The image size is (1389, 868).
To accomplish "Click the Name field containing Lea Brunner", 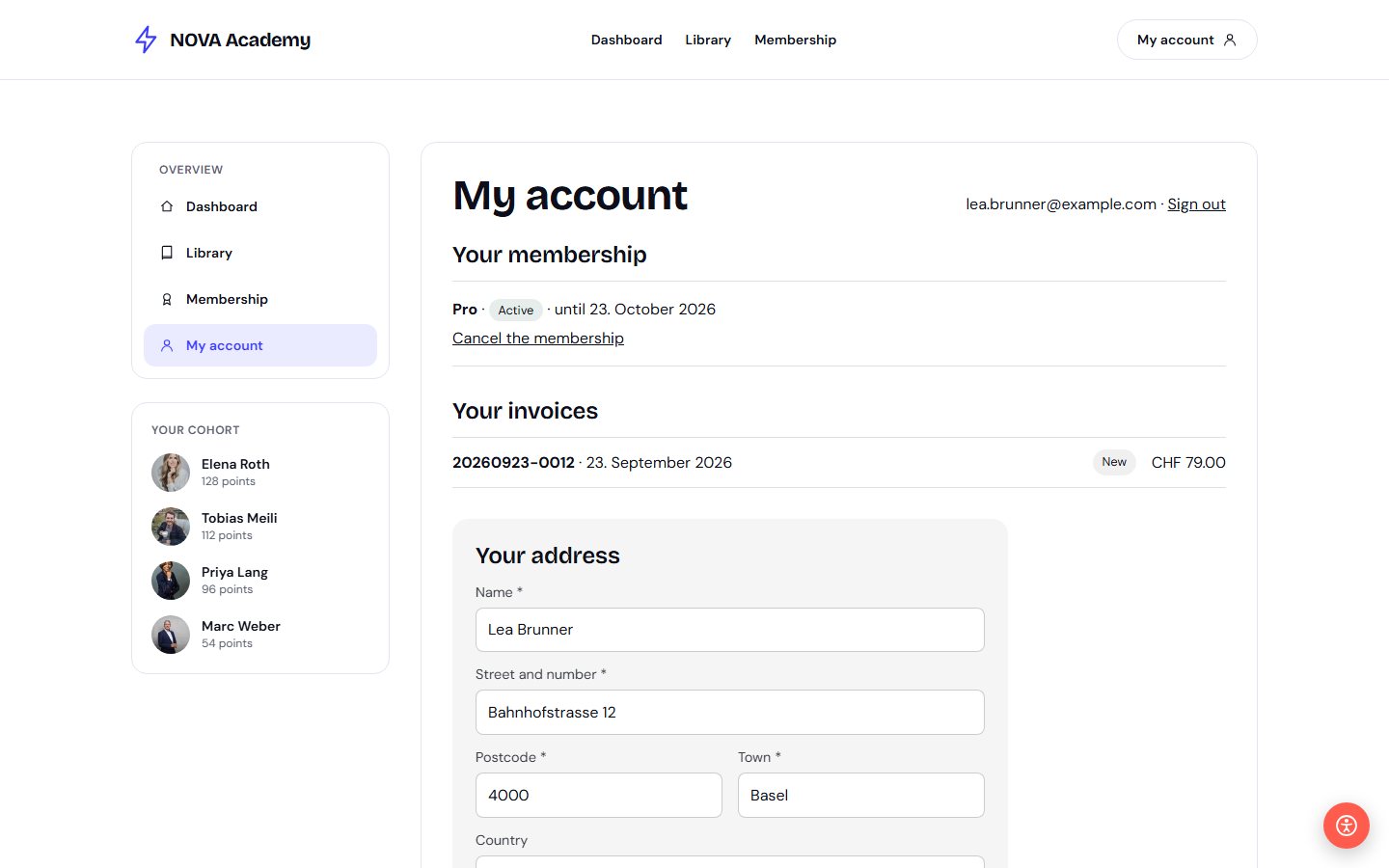I will point(730,630).
